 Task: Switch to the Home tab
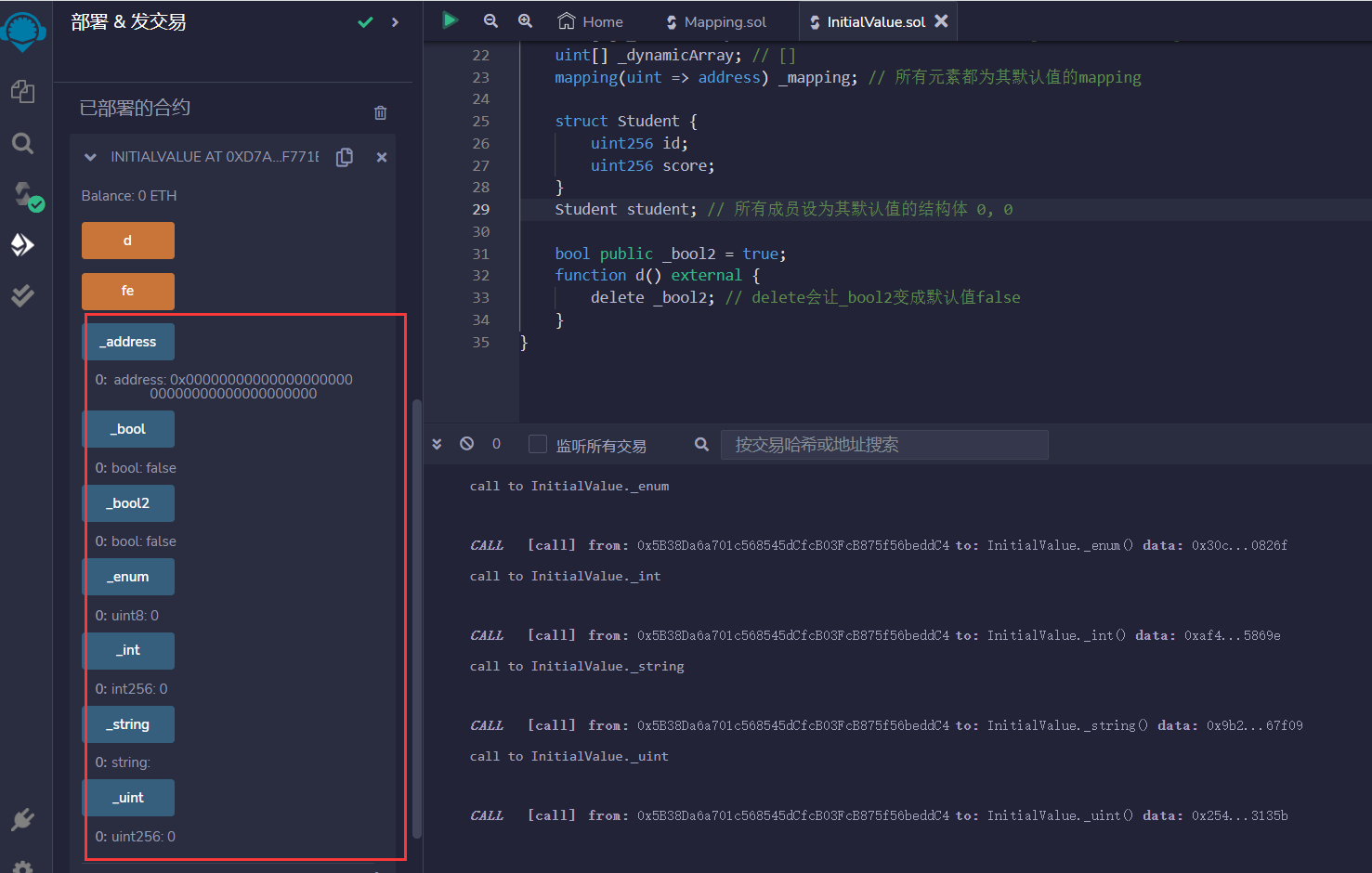(589, 20)
